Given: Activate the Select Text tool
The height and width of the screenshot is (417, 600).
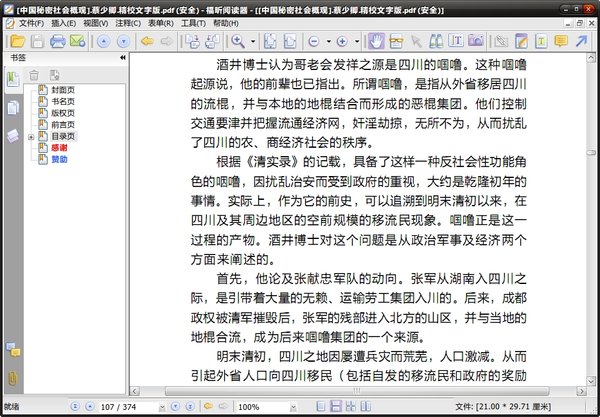Looking at the screenshot, I should tap(396, 41).
